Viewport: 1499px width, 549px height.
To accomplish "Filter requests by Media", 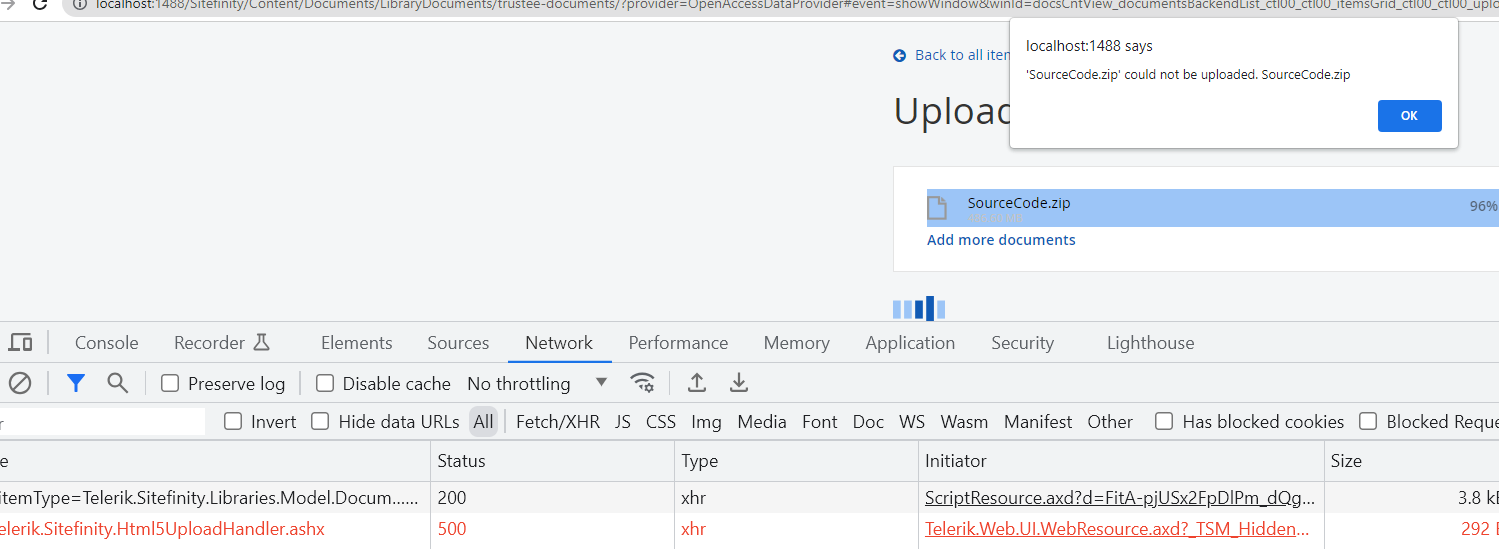I will click(x=762, y=421).
